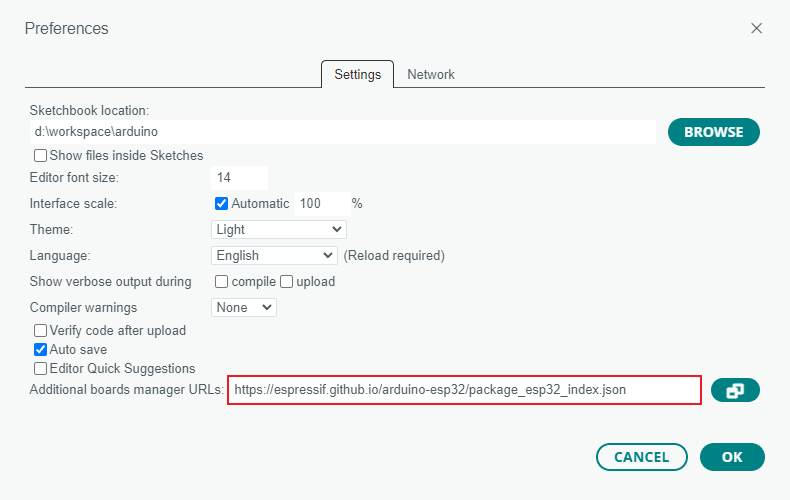Confirm preferences with the OK button
This screenshot has width=790, height=500.
point(732,457)
